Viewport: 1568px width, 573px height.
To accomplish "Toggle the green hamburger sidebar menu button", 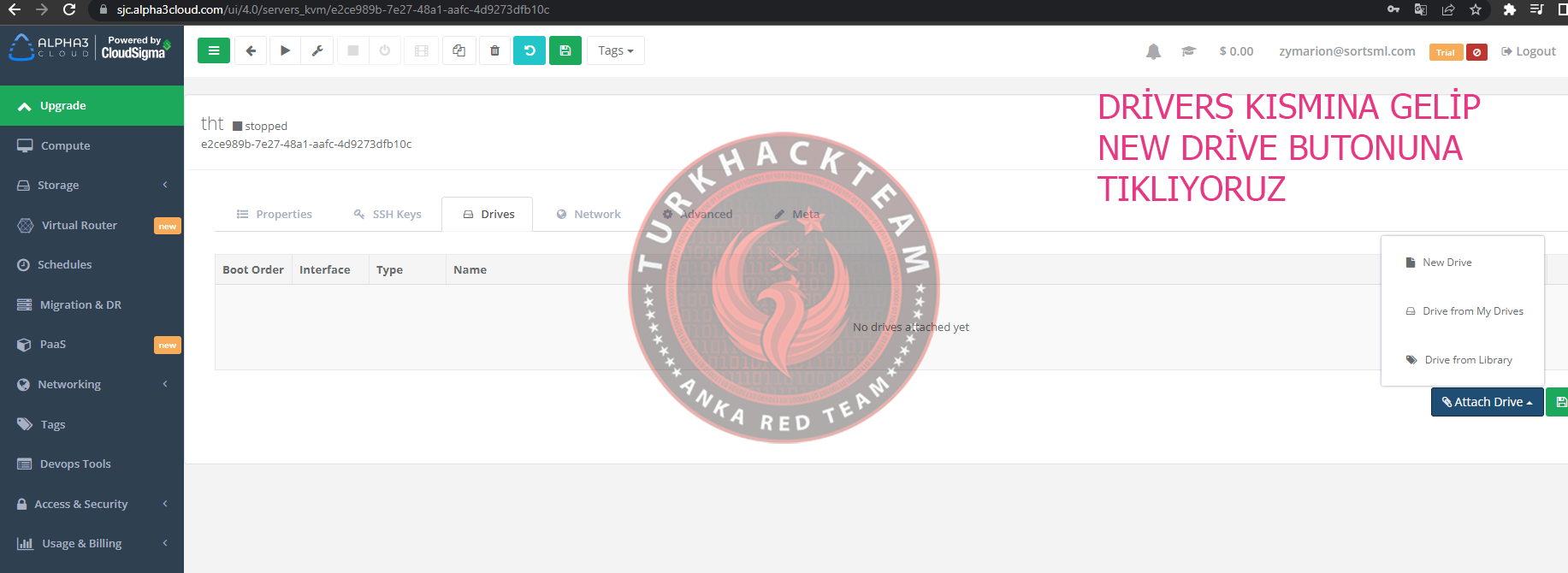I will tap(214, 50).
